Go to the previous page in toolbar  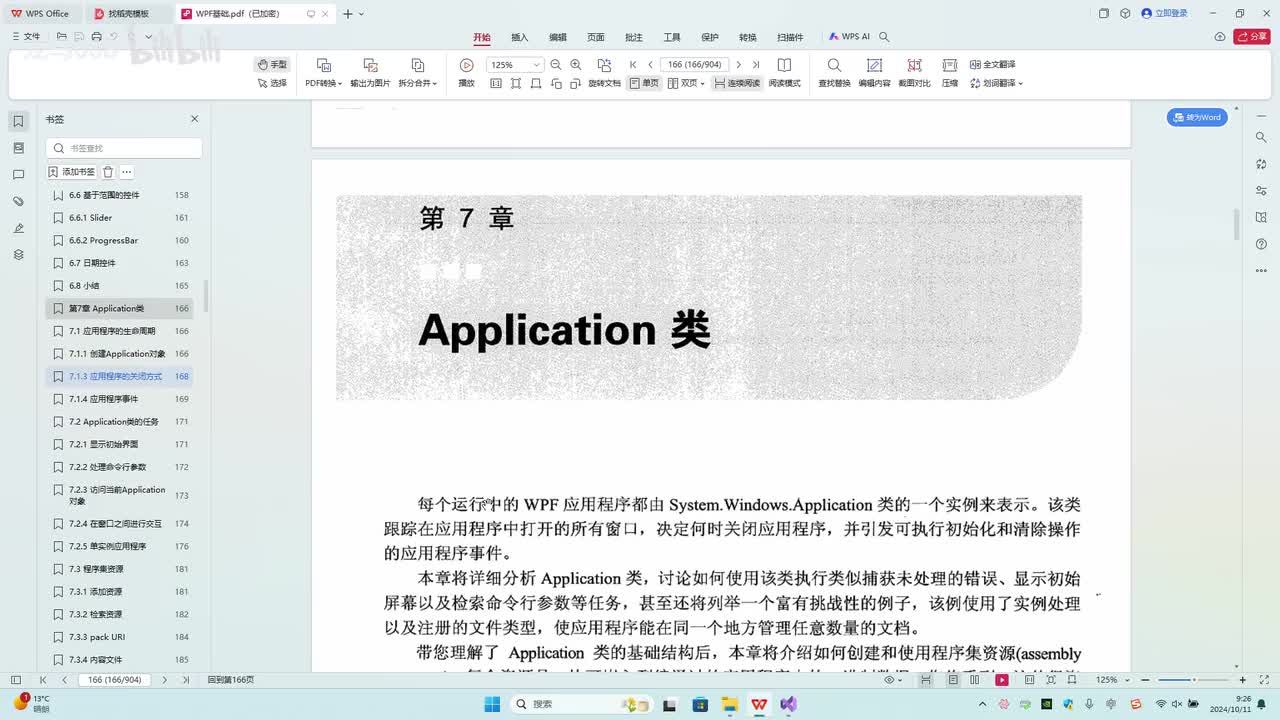[650, 65]
